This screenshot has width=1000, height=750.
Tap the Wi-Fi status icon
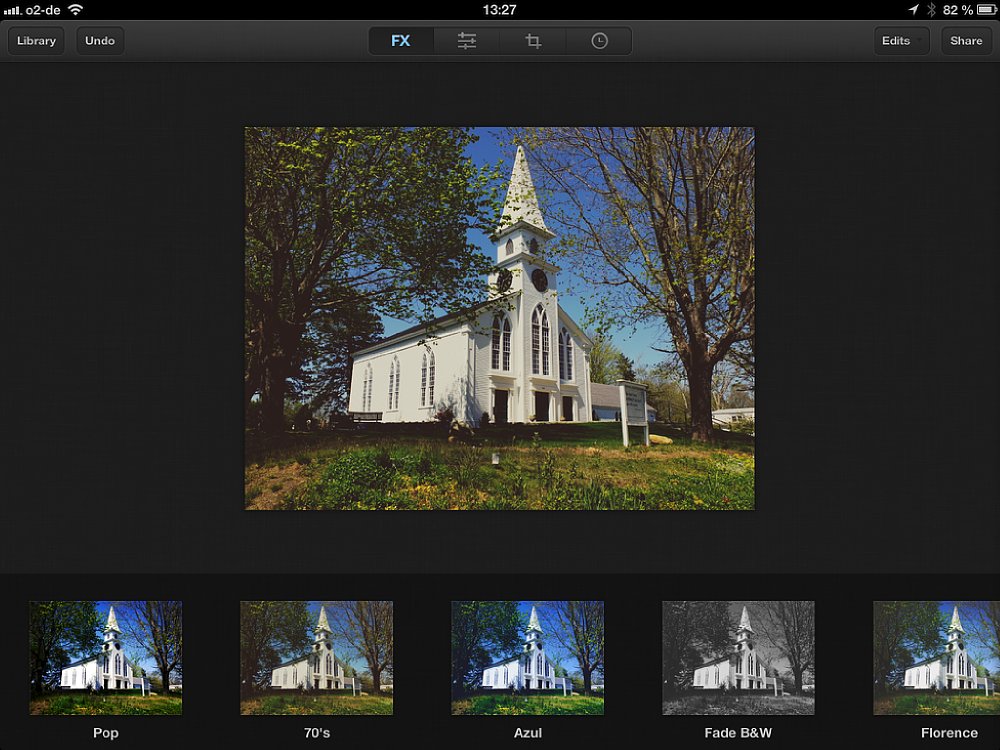(76, 9)
